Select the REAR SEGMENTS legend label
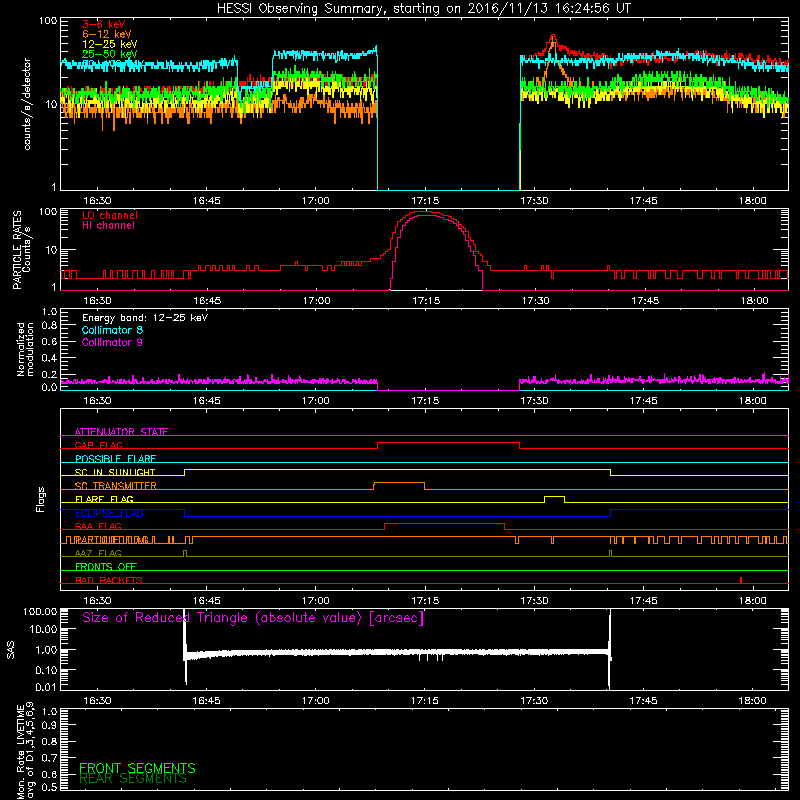The image size is (800, 800). click(x=133, y=779)
